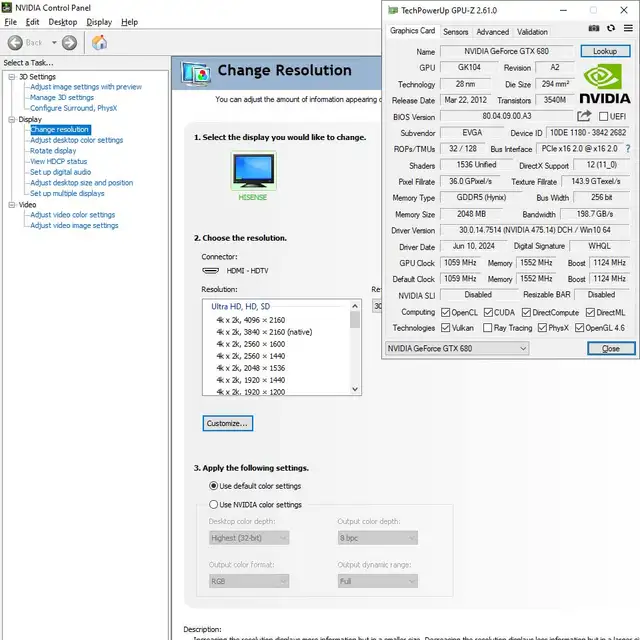Click GPU-Z screenshot camera icon
Screen dimensions: 640x640
coord(594,28)
